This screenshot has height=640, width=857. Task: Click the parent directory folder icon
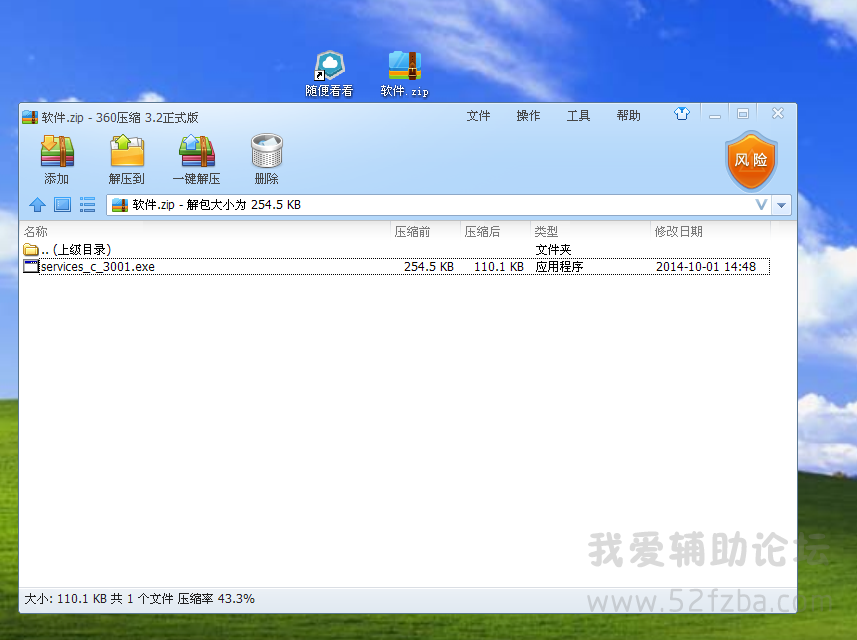(31, 250)
